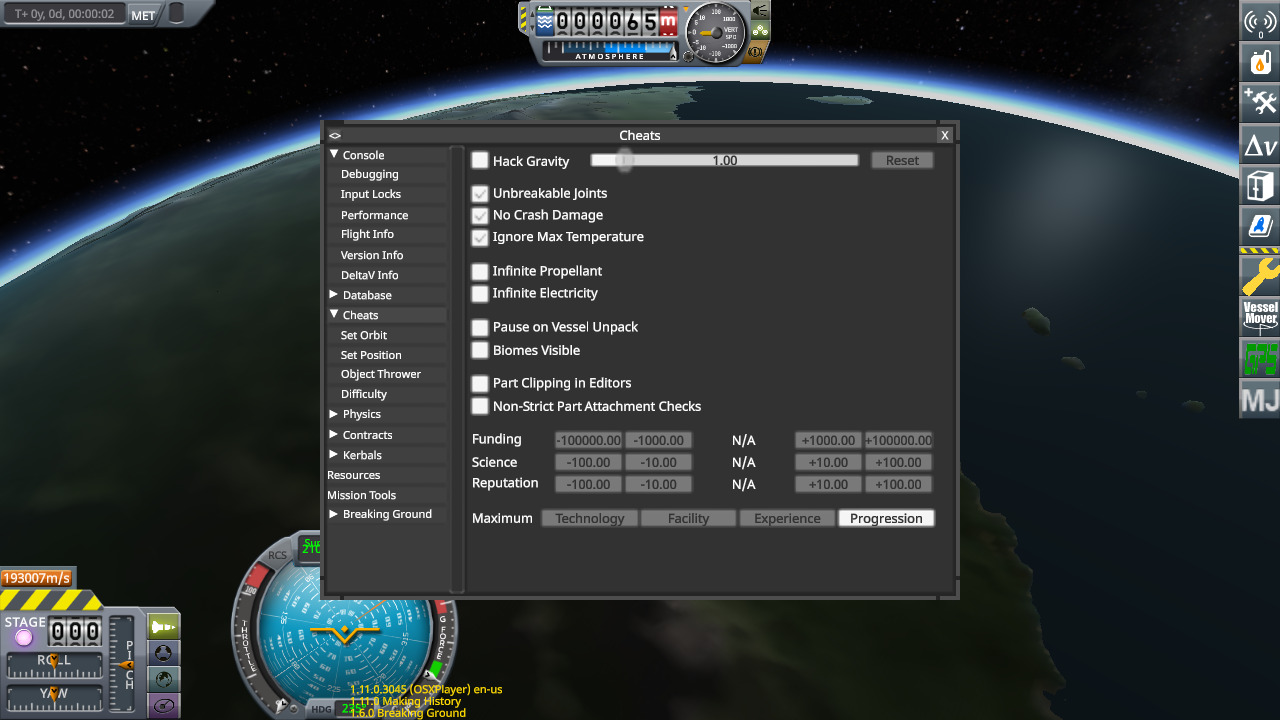
Task: Check Non-Strict Part Attachment Checks box
Action: pos(480,406)
